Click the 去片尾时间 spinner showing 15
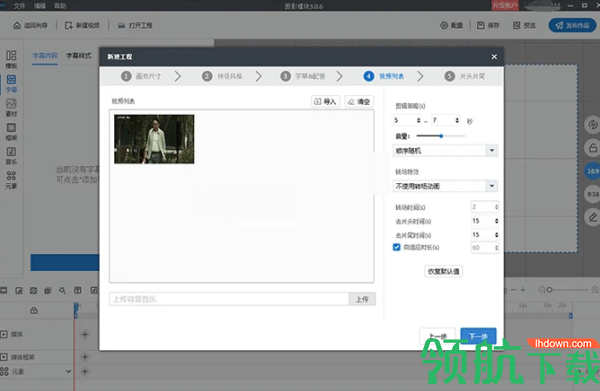Viewport: 600px width, 391px height. click(x=485, y=235)
